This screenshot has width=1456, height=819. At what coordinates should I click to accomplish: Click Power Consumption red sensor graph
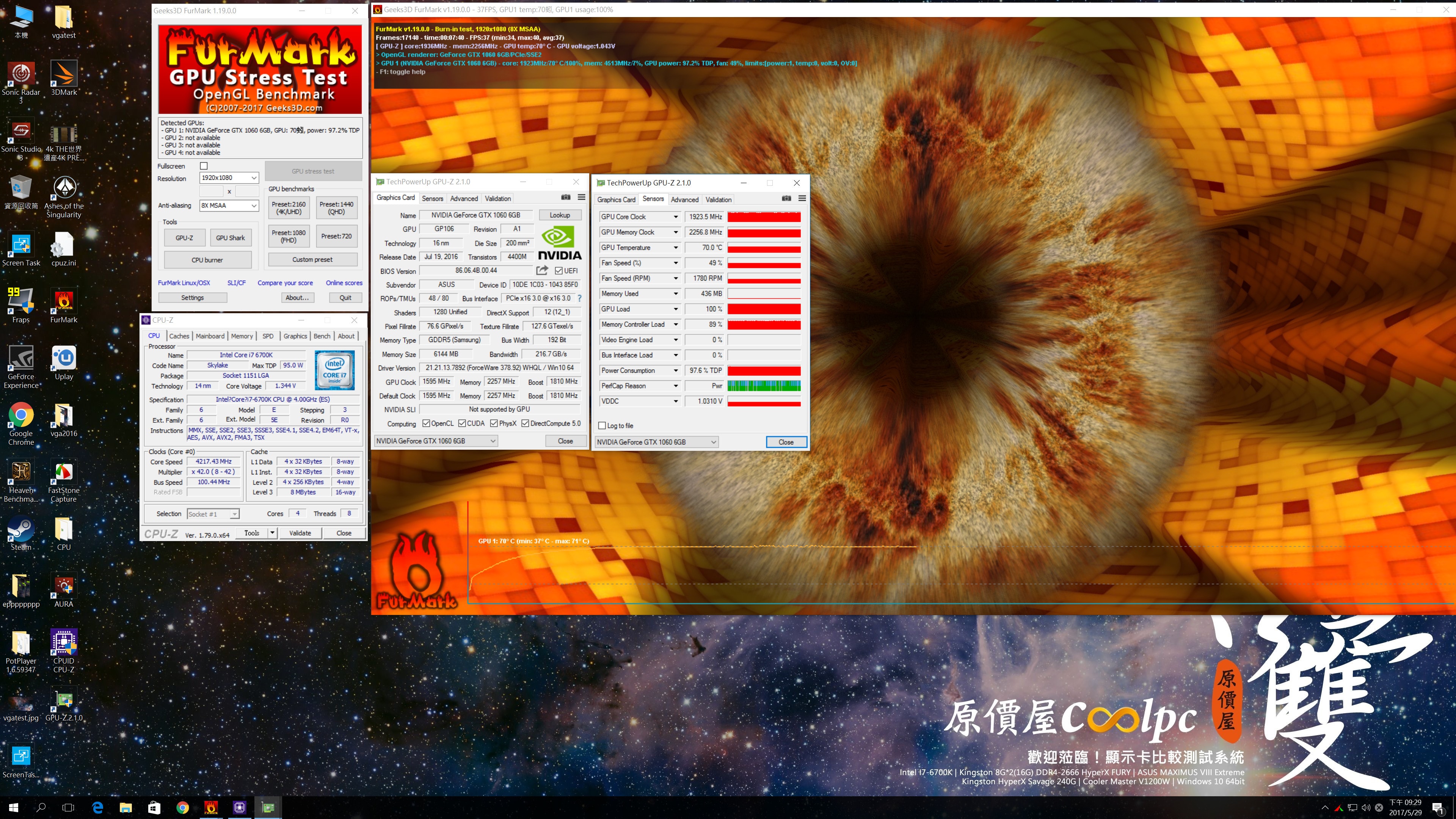(764, 371)
